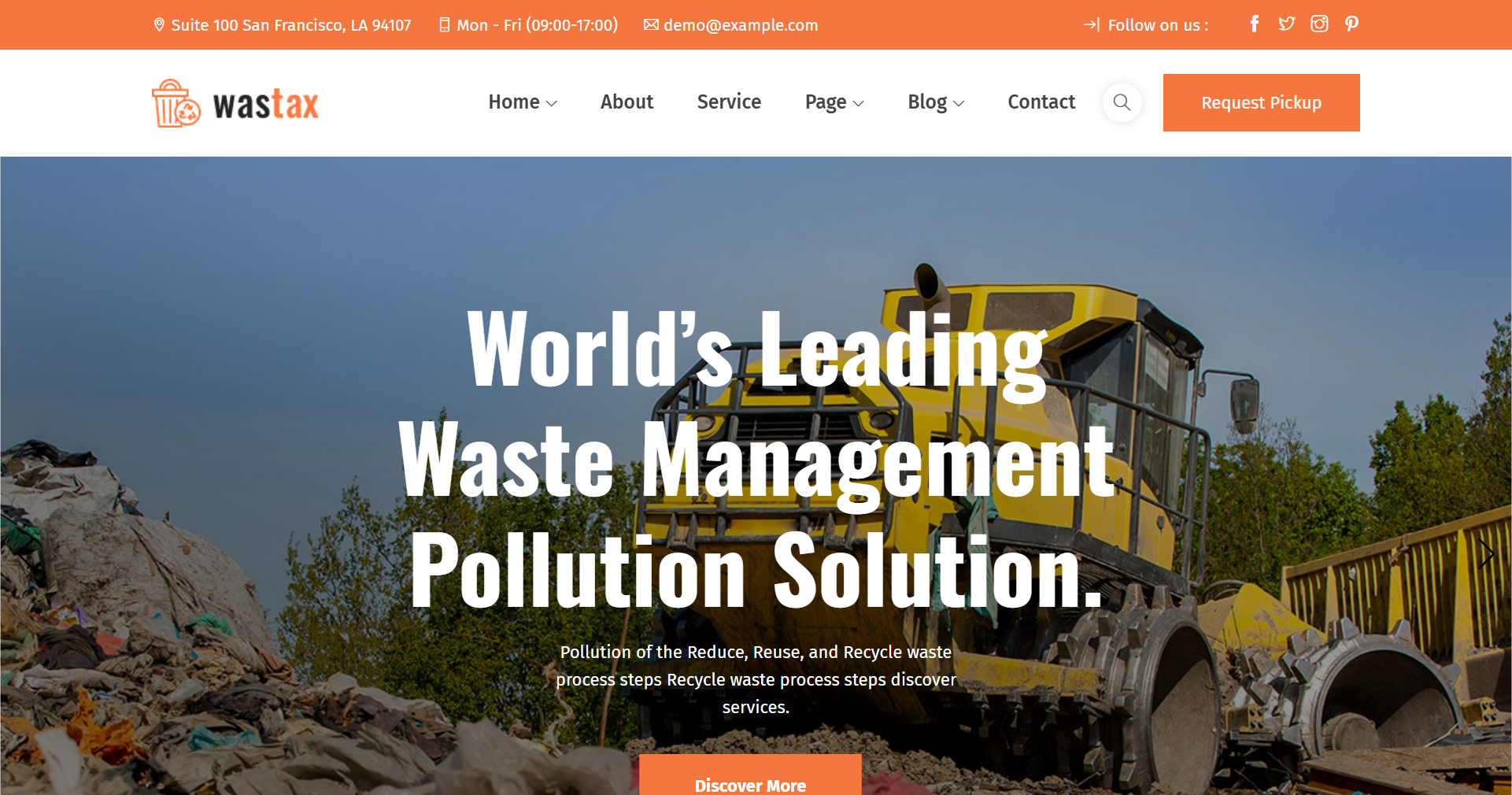This screenshot has width=1512, height=795.
Task: Click the Mon - Fri opening hours text
Action: (538, 25)
